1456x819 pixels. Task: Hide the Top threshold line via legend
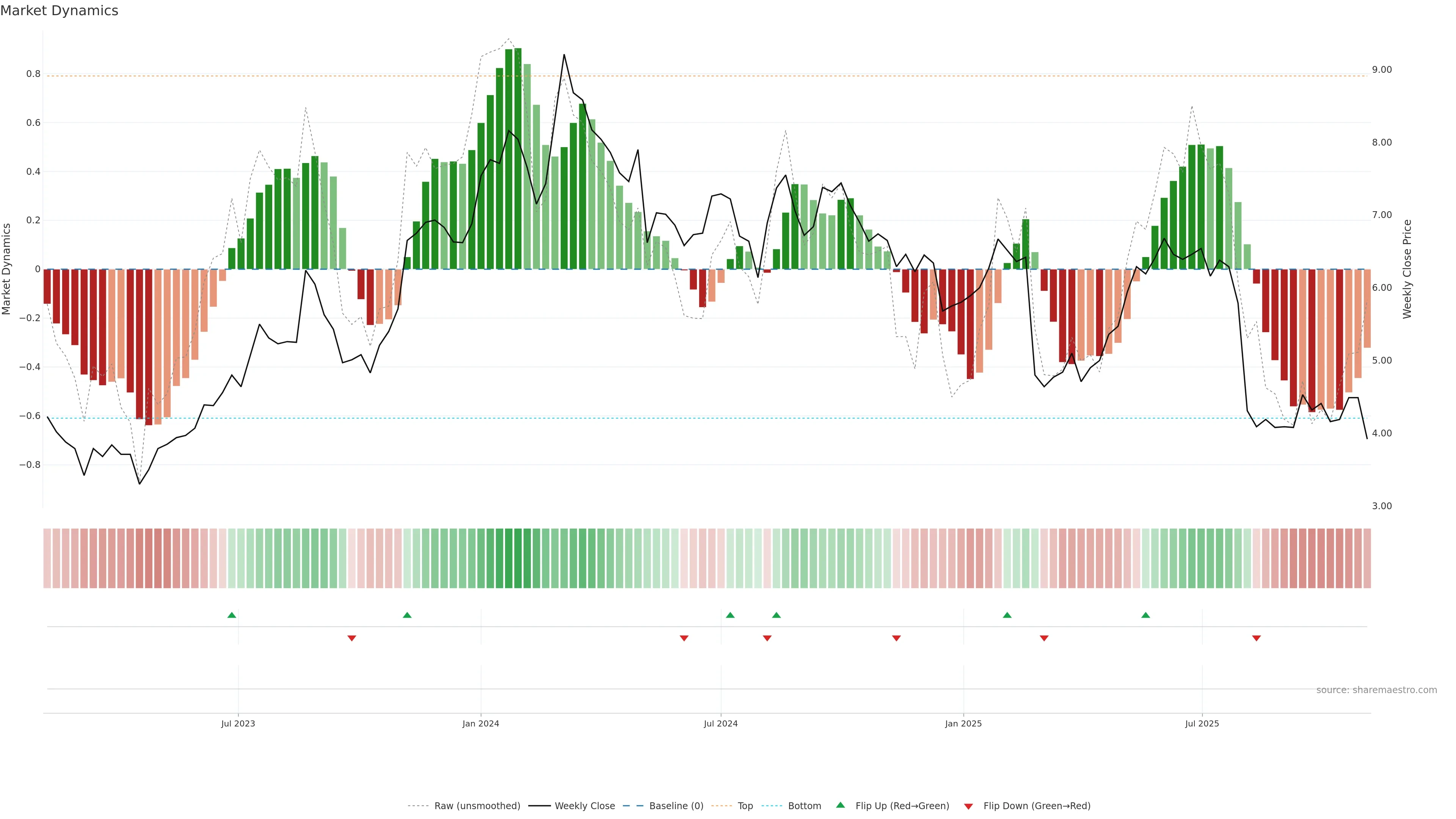click(745, 806)
